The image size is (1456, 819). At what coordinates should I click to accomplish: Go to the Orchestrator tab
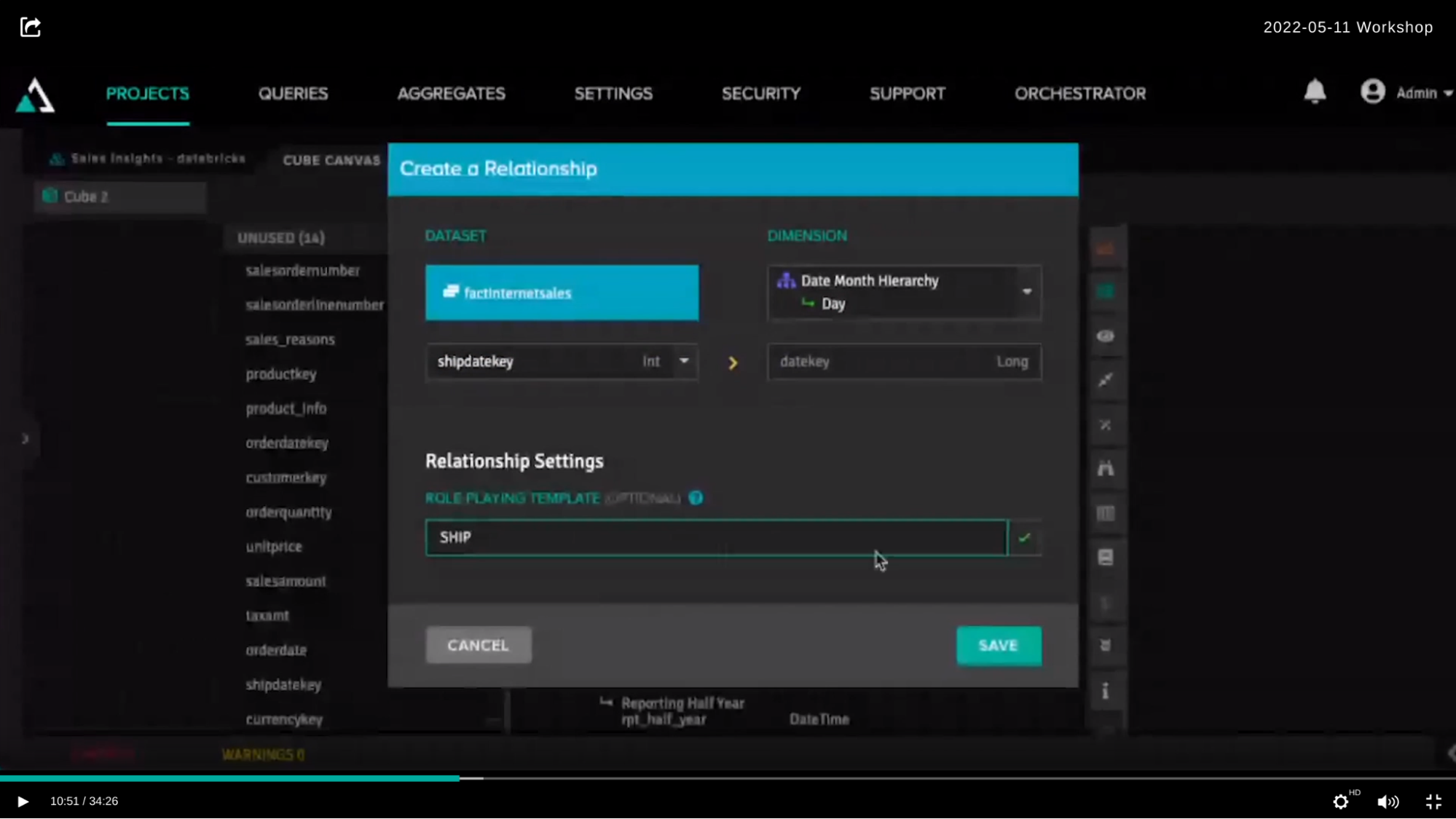tap(1080, 93)
